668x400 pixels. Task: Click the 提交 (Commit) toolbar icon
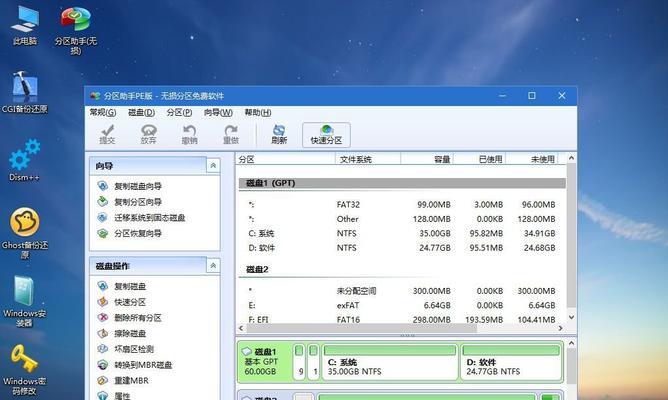(108, 133)
